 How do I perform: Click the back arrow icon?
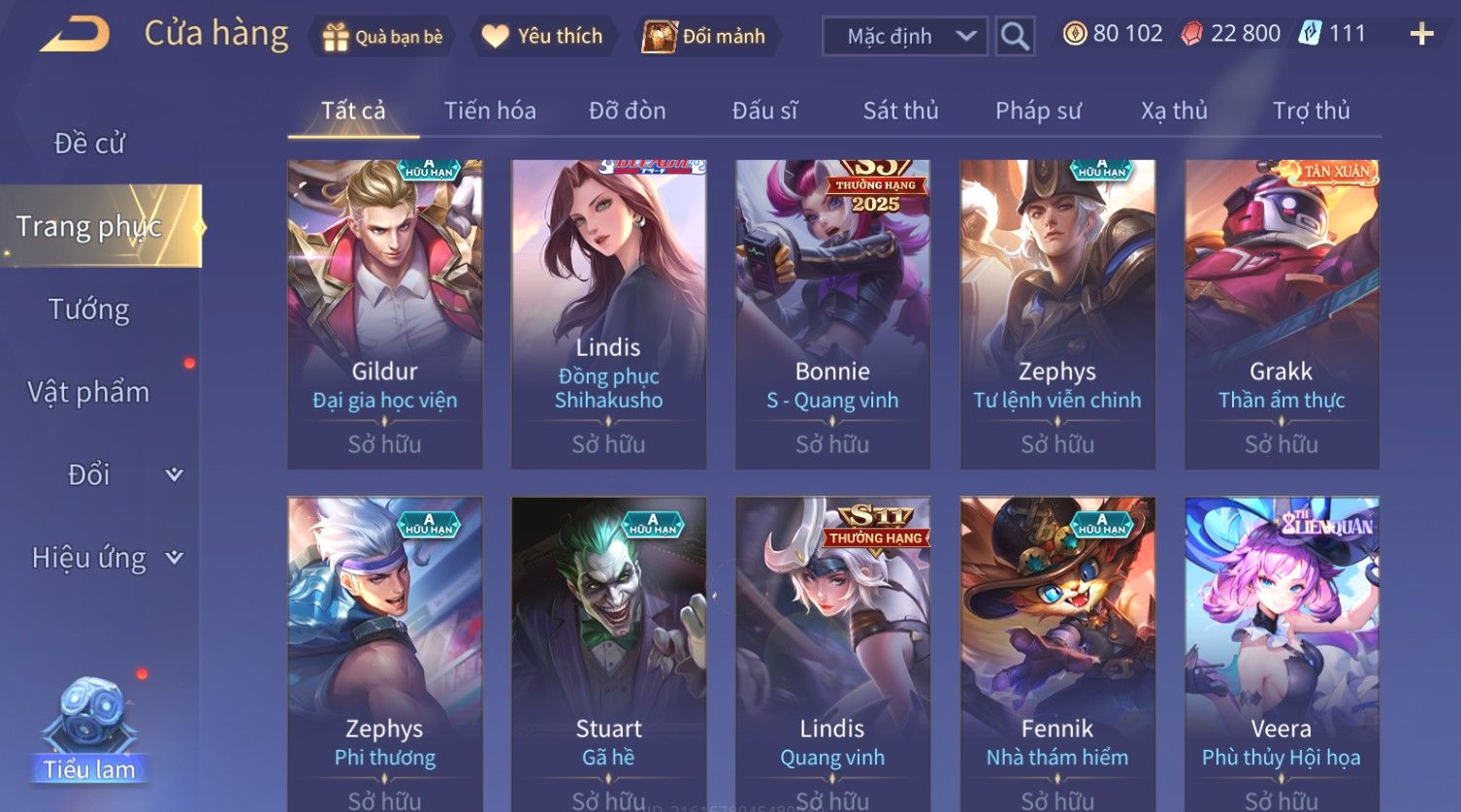pyautogui.click(x=75, y=35)
